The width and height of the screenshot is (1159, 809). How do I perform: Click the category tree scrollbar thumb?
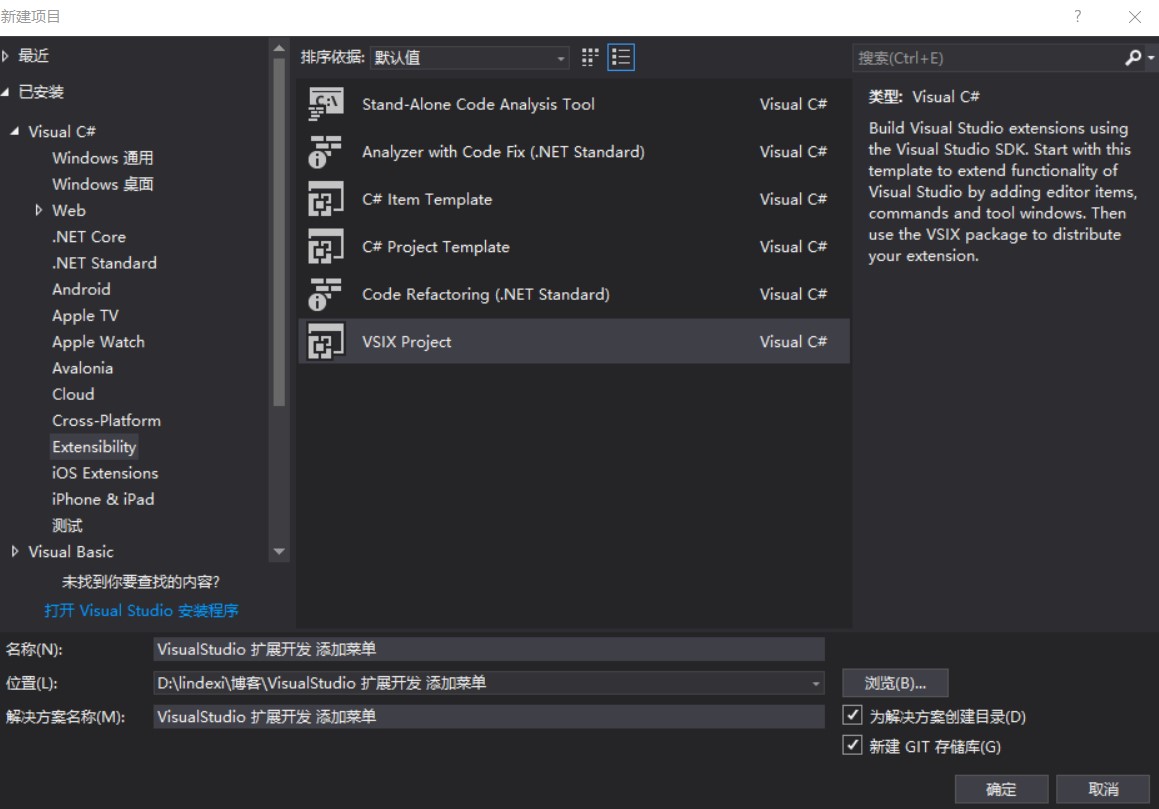279,232
